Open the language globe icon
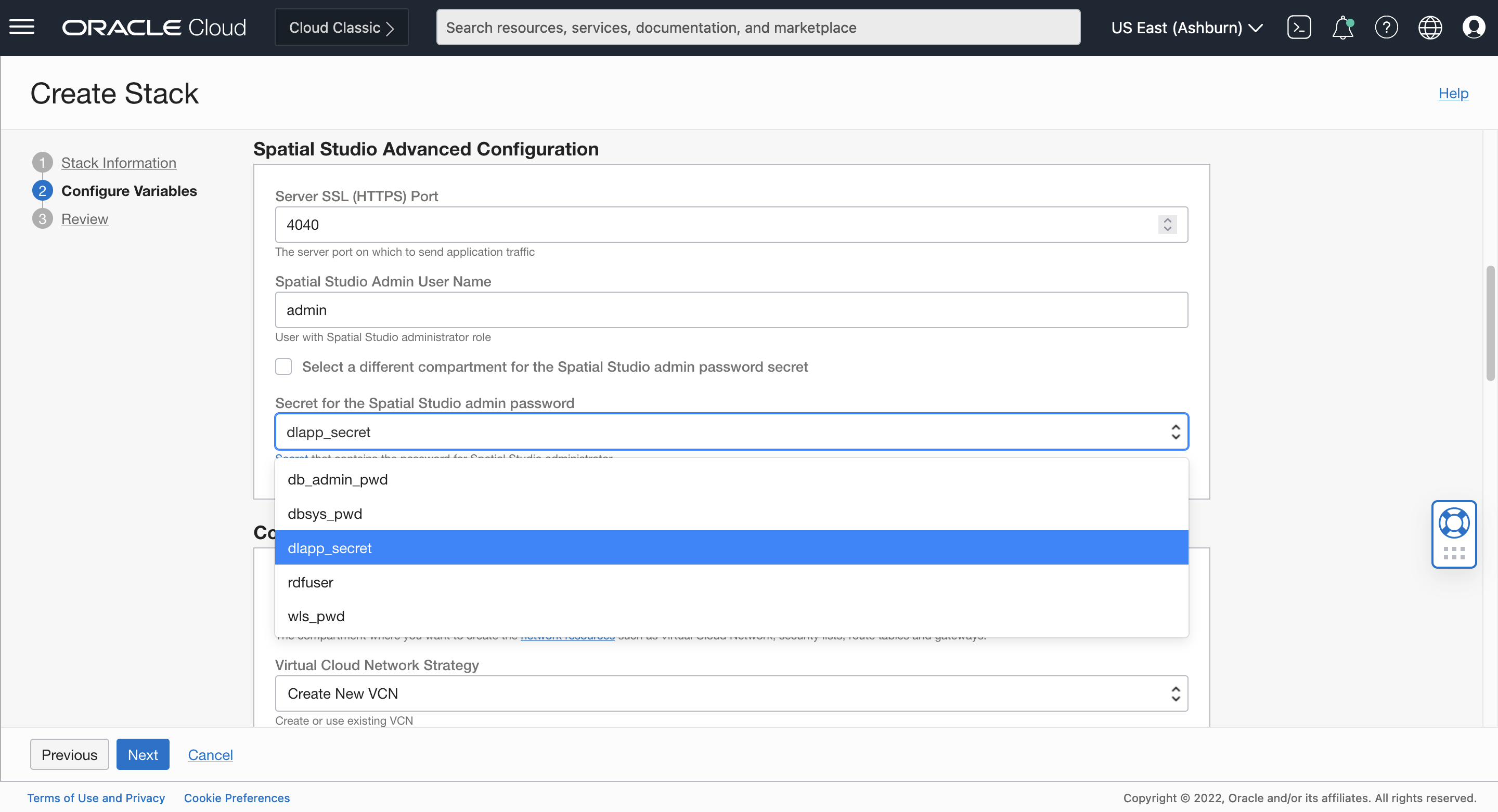Screen dimensions: 1498x812 click(1429, 28)
